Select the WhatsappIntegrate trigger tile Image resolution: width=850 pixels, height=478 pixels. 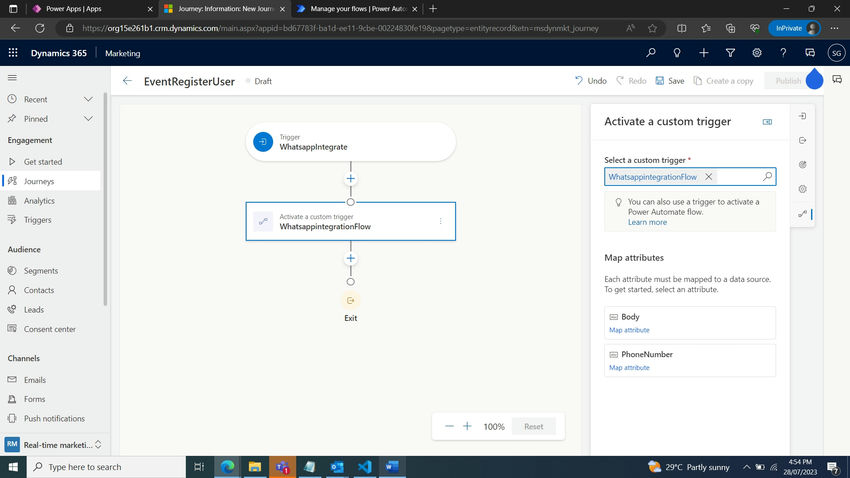(x=351, y=142)
